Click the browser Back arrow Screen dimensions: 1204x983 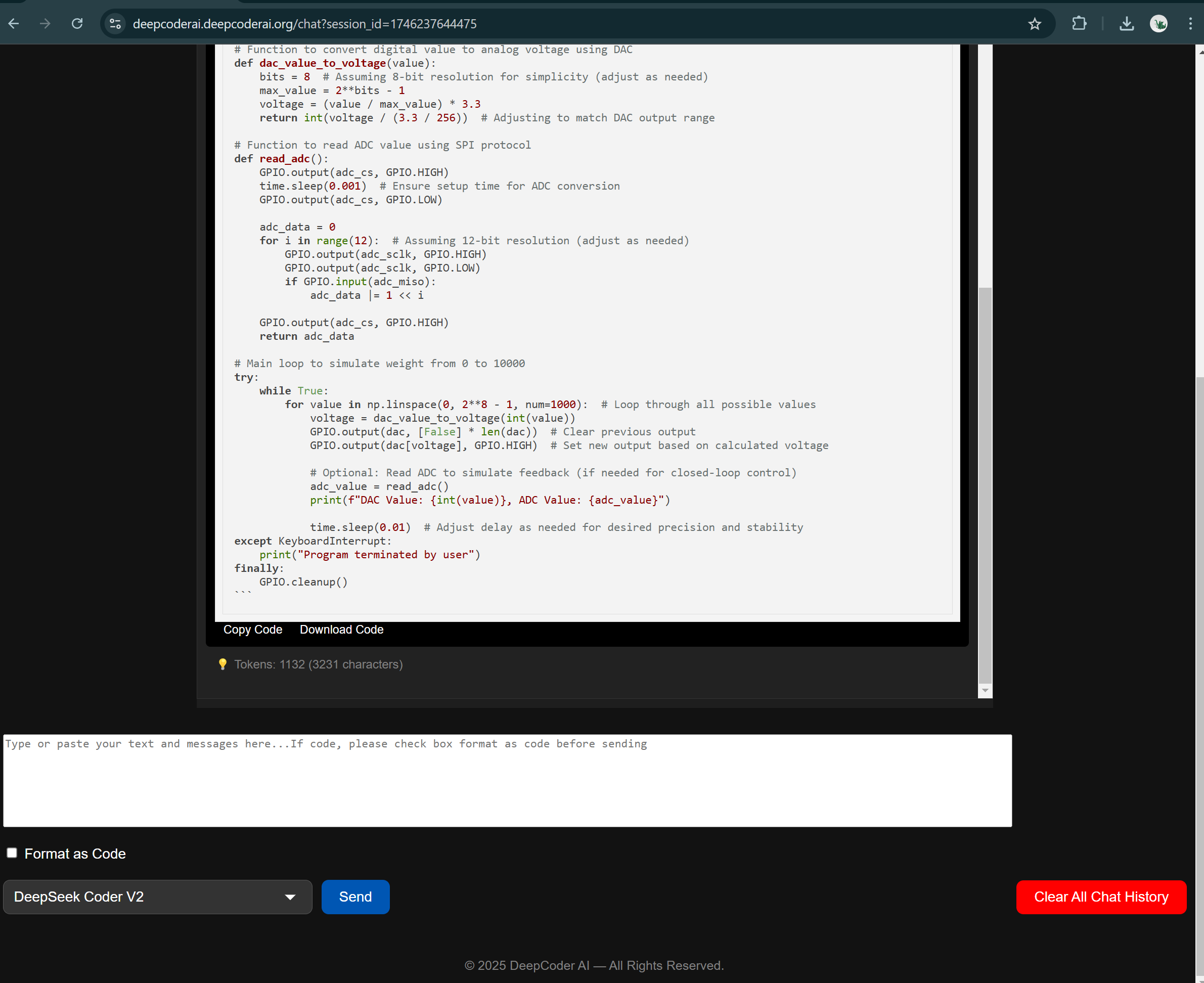click(14, 24)
